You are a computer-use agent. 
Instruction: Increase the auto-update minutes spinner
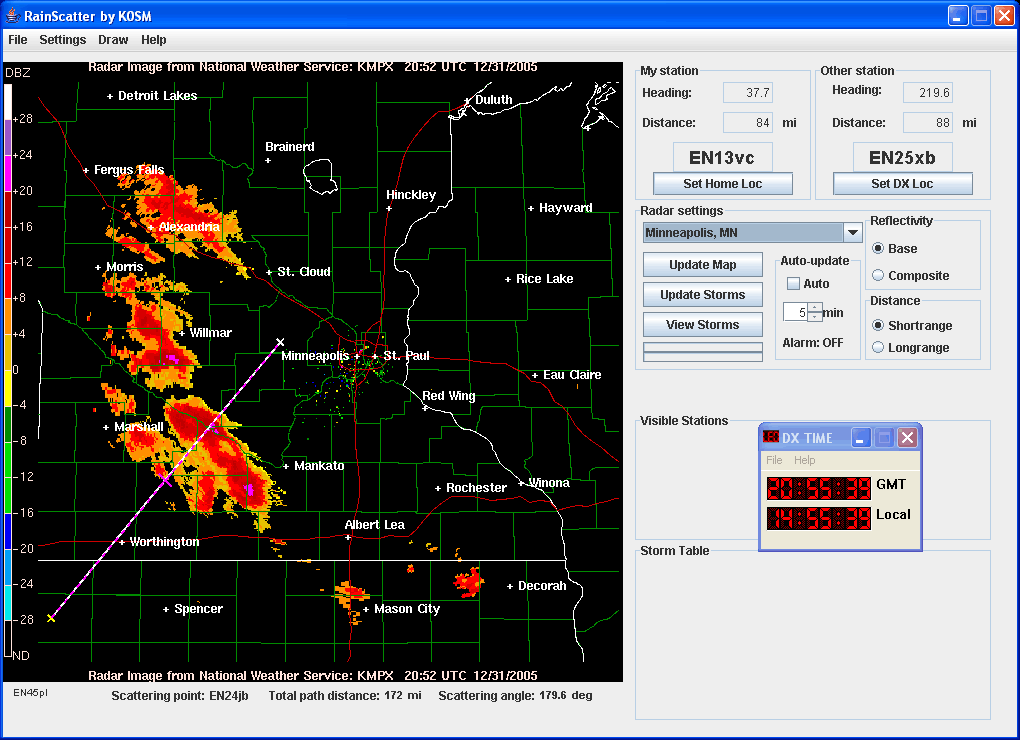pos(815,307)
